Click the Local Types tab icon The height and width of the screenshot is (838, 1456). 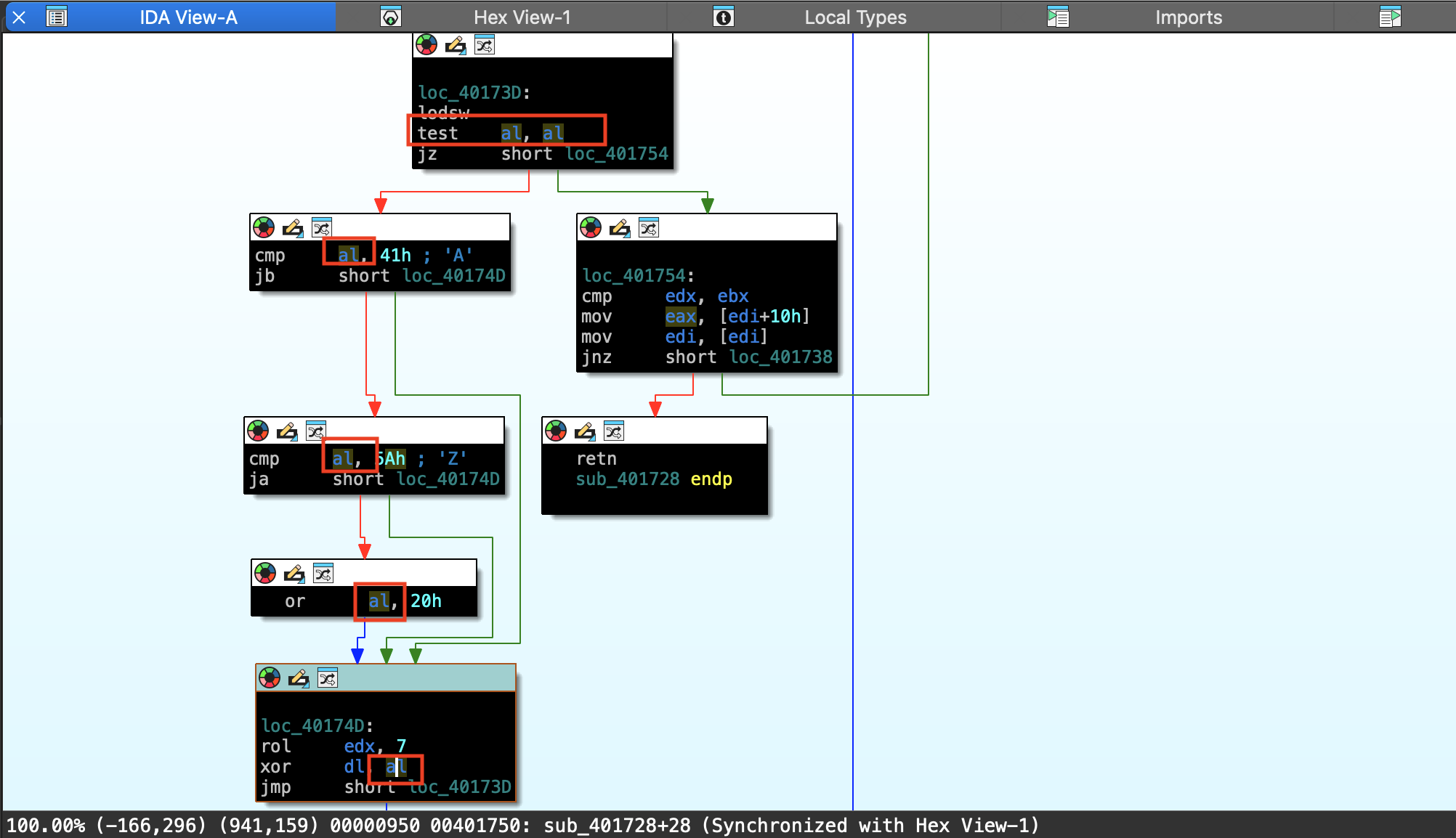tap(724, 17)
